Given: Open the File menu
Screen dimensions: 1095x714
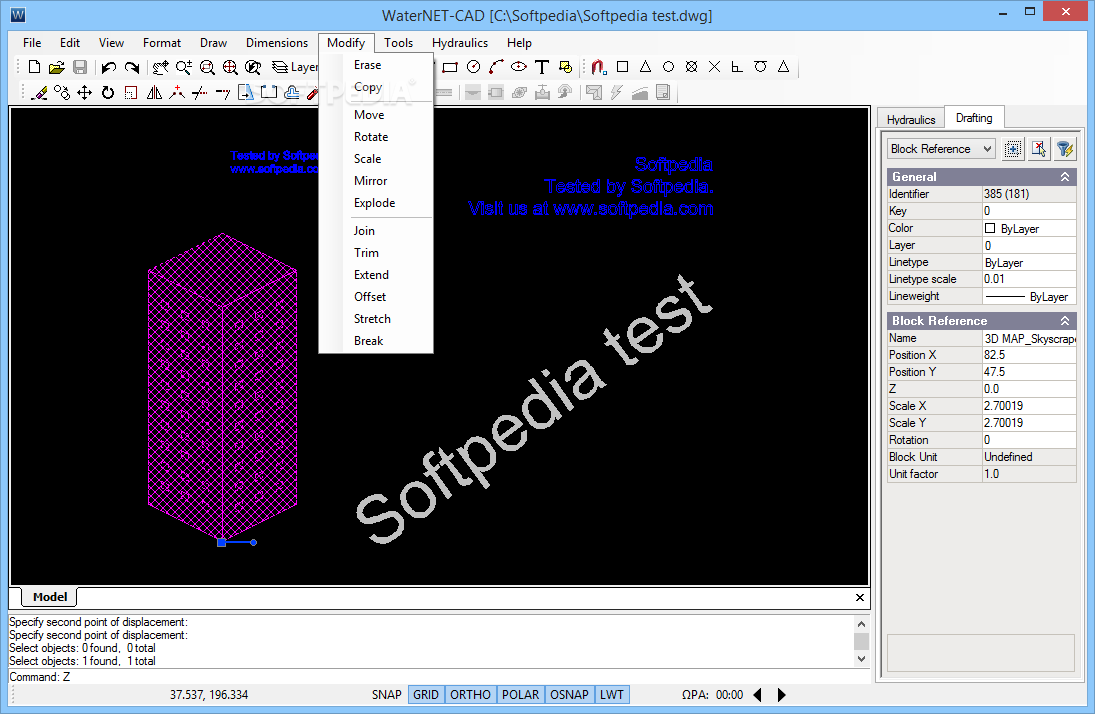Looking at the screenshot, I should point(32,43).
